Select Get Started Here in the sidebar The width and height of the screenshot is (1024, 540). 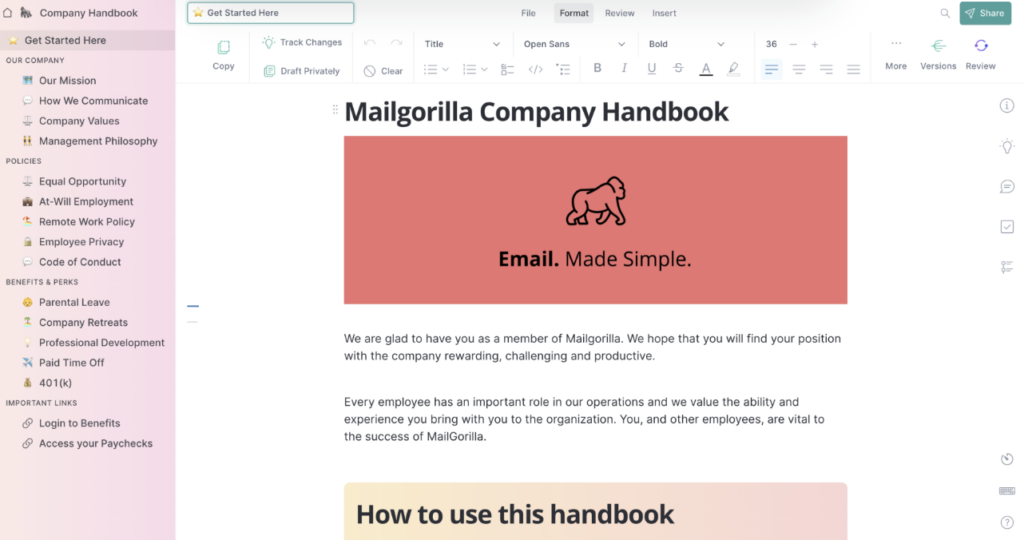click(88, 40)
